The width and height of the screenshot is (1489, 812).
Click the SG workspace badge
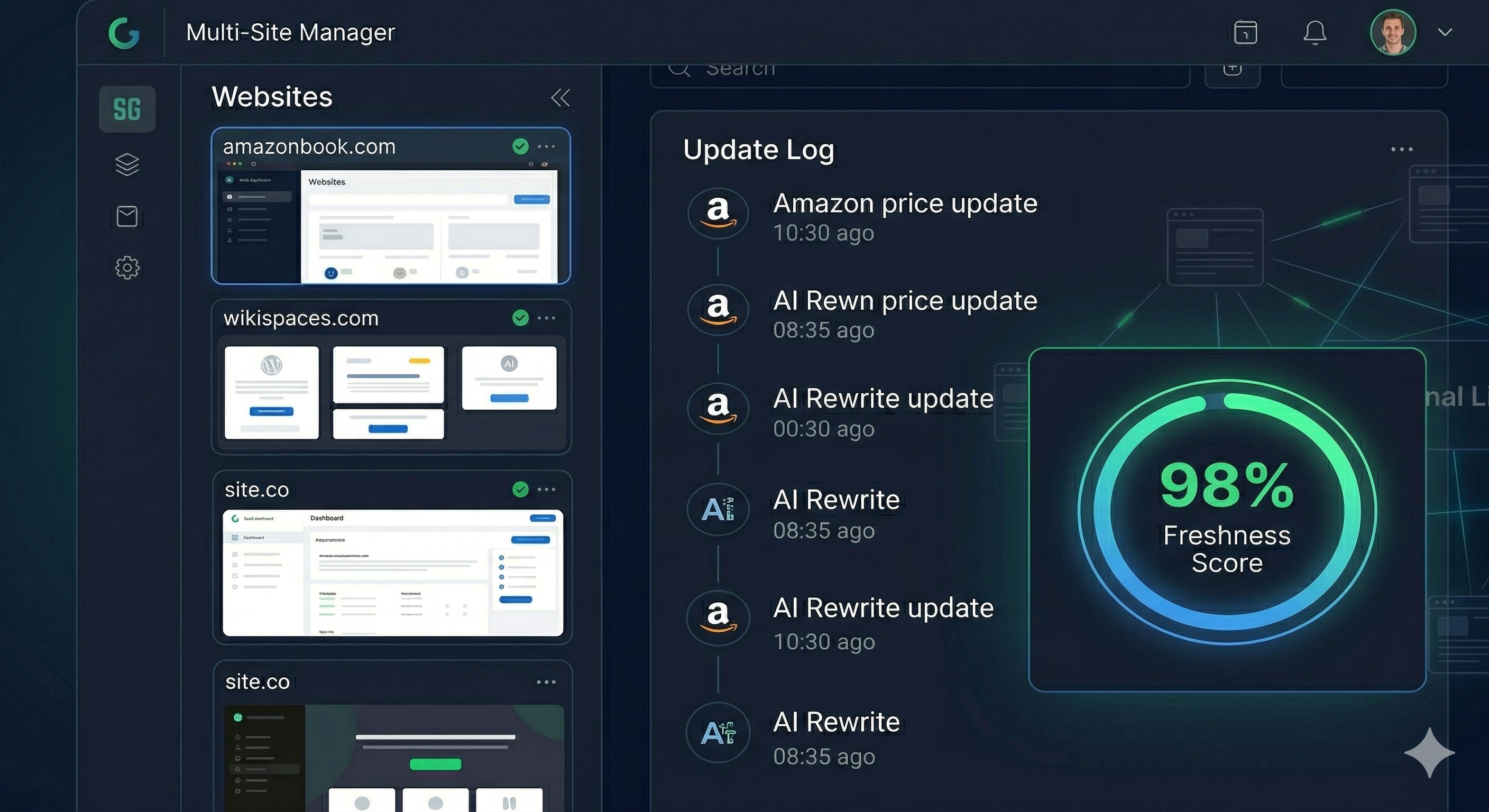(x=127, y=109)
